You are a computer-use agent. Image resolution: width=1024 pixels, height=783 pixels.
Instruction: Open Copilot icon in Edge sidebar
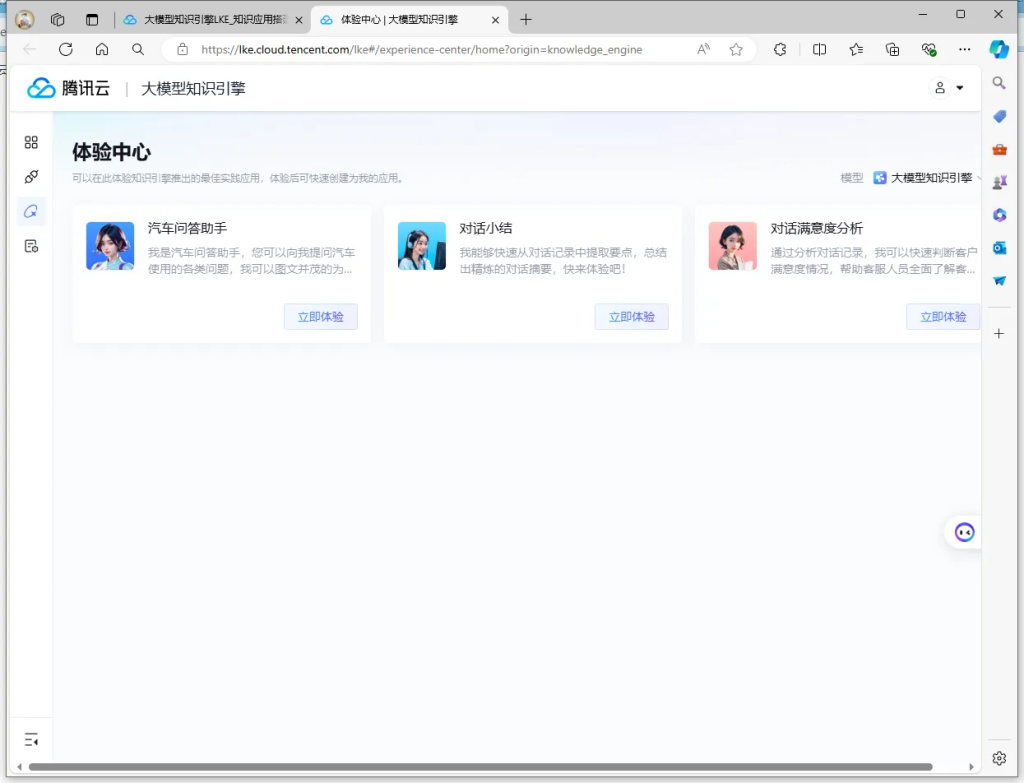(999, 49)
